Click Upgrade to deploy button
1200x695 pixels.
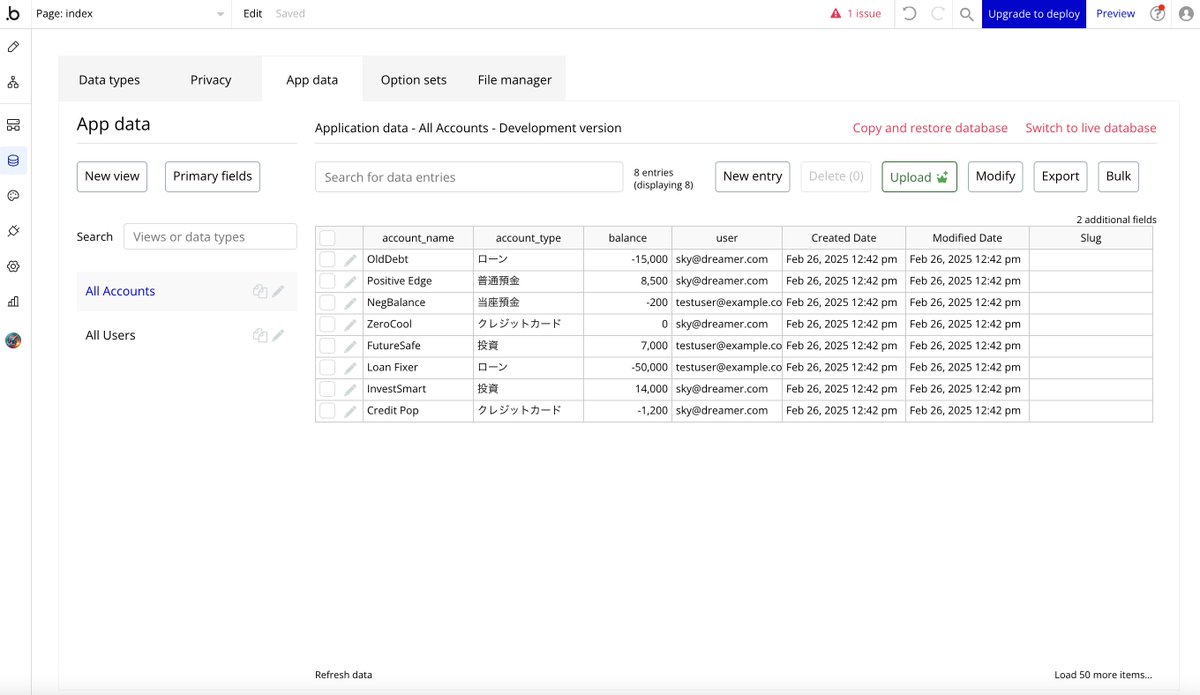1034,14
